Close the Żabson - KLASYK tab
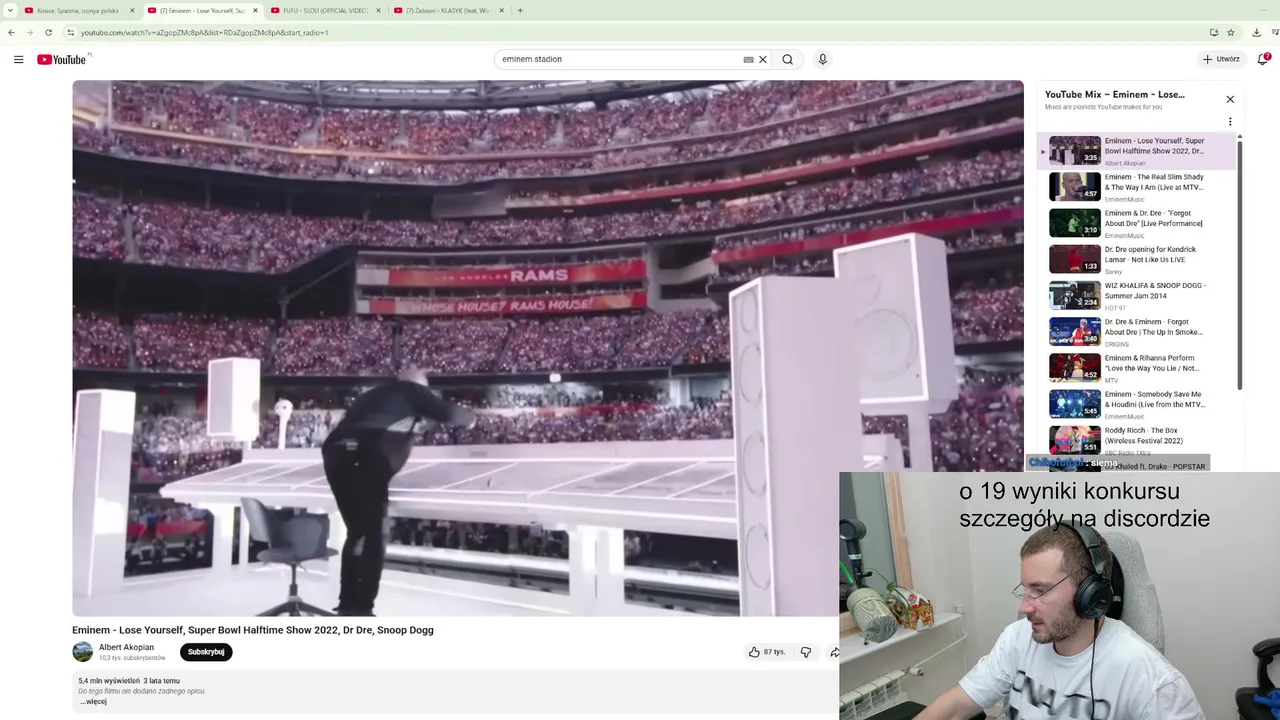The image size is (1280, 720). tap(501, 10)
